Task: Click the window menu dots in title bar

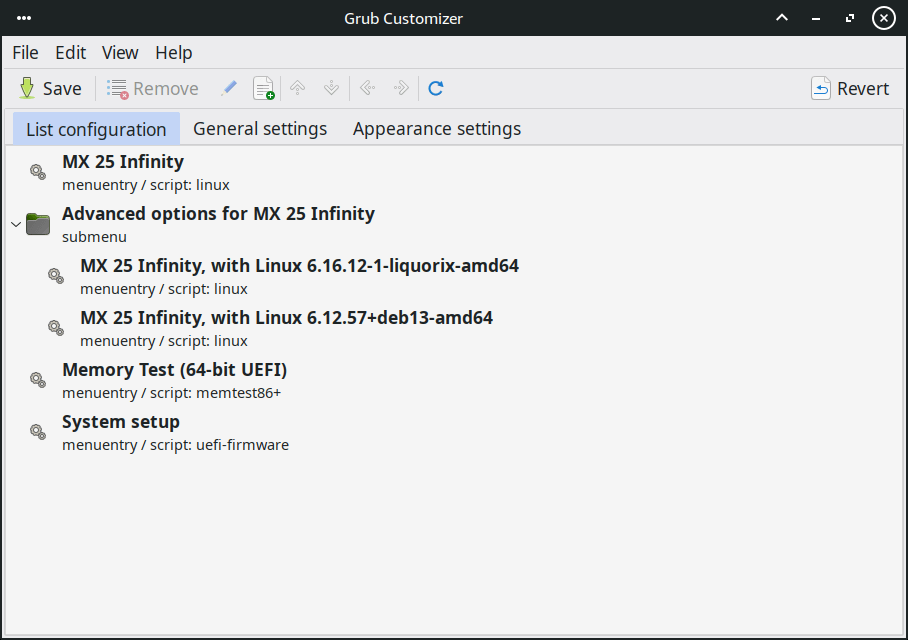Action: coord(25,18)
